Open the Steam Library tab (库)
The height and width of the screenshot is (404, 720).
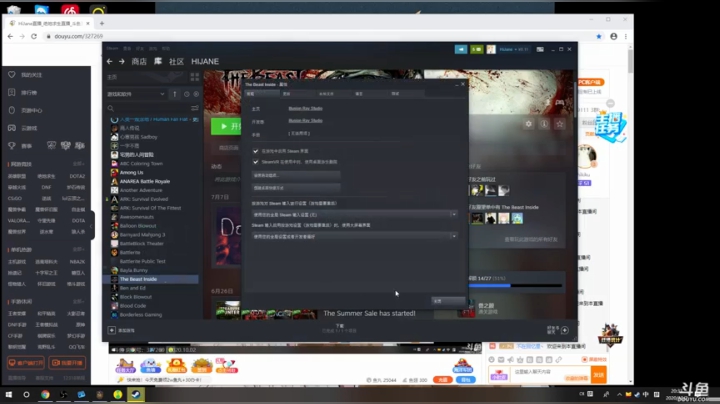tap(158, 62)
